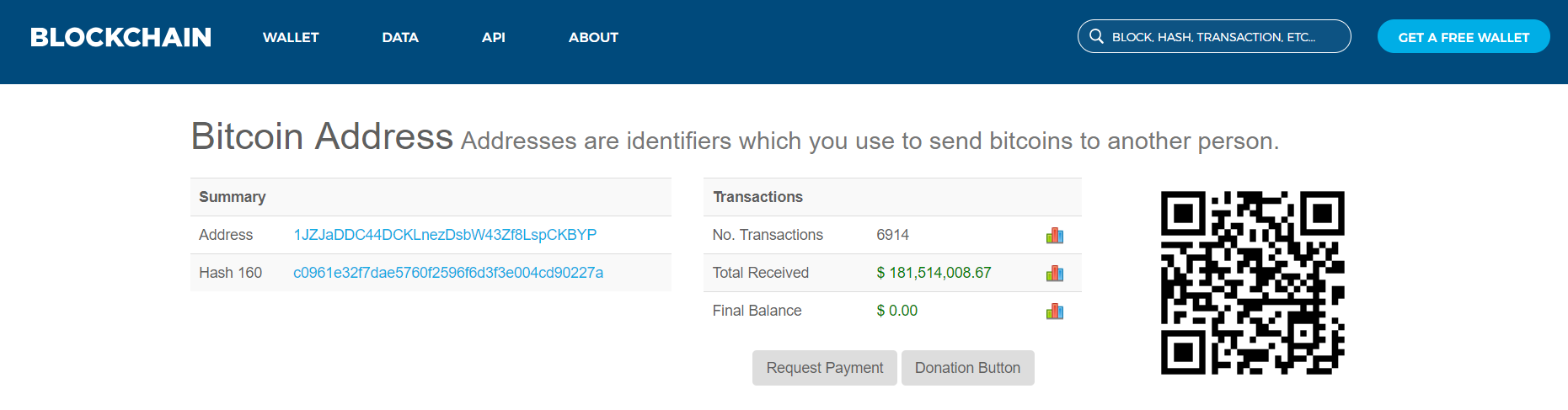Click the Final Balance amount $ 0.00
This screenshot has width=1568, height=410.
(896, 311)
